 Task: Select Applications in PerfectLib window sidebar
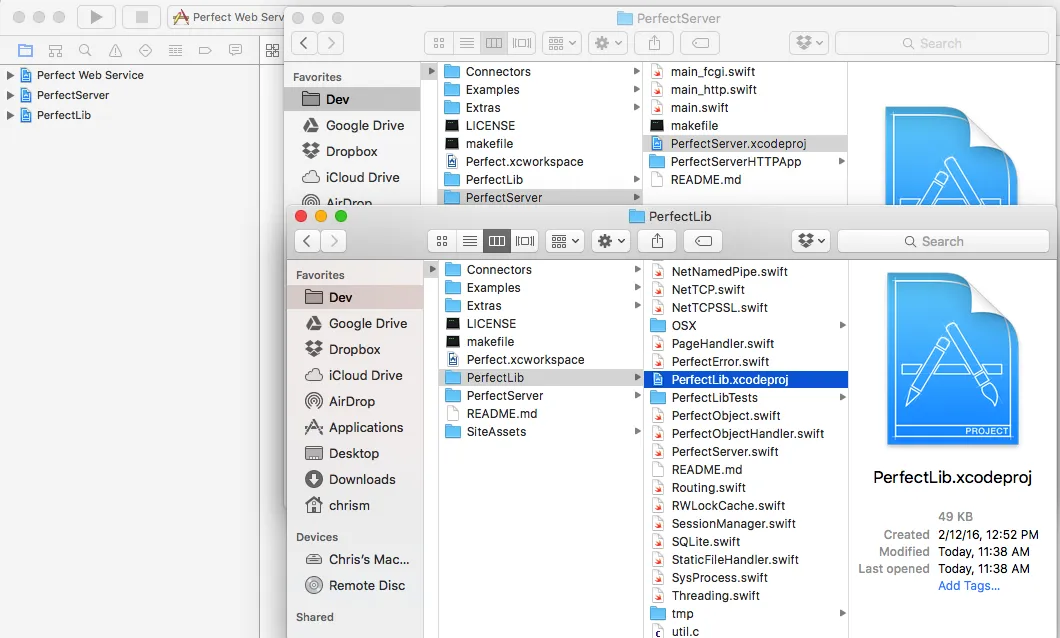[356, 428]
